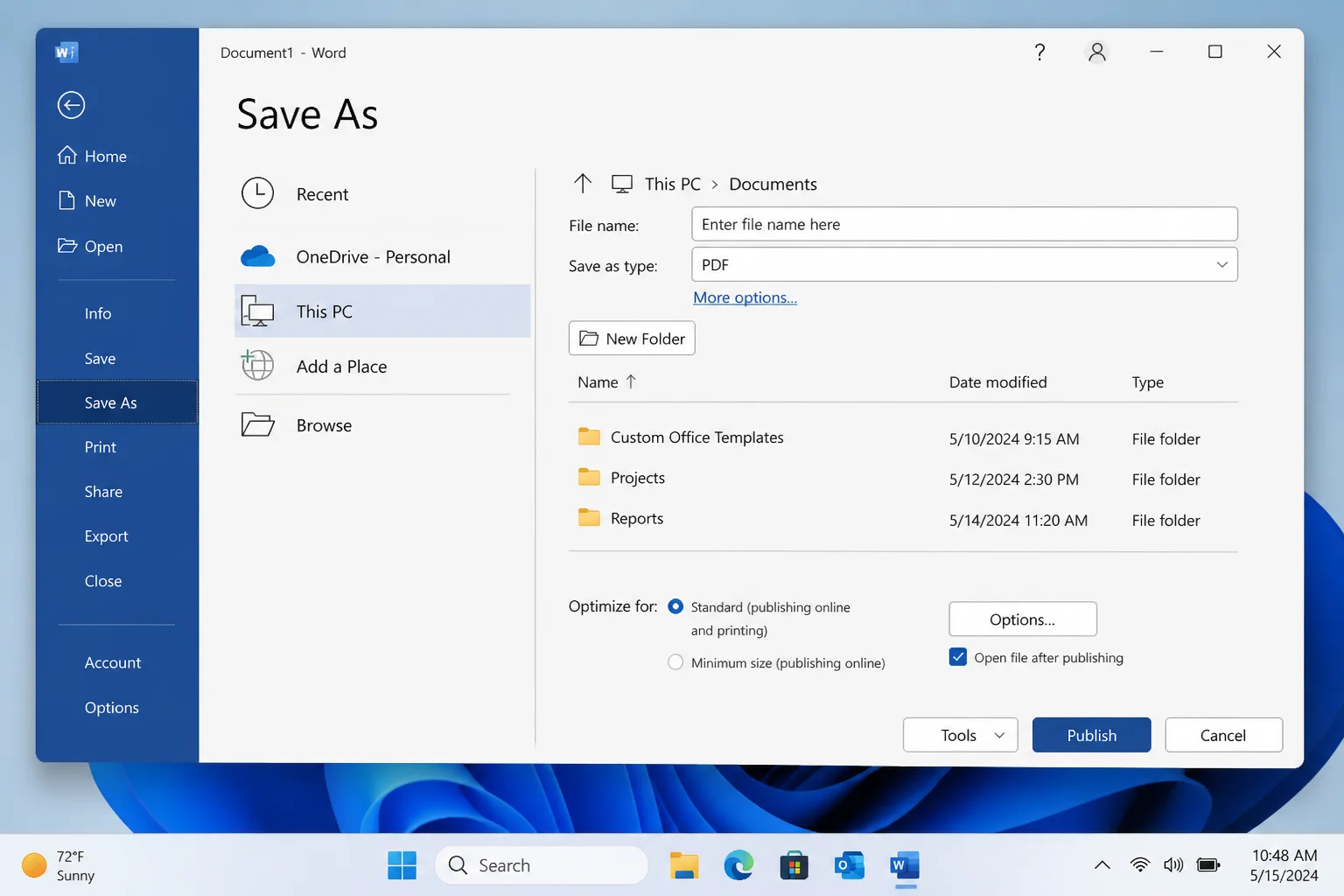Click the Cancel button

(1223, 735)
